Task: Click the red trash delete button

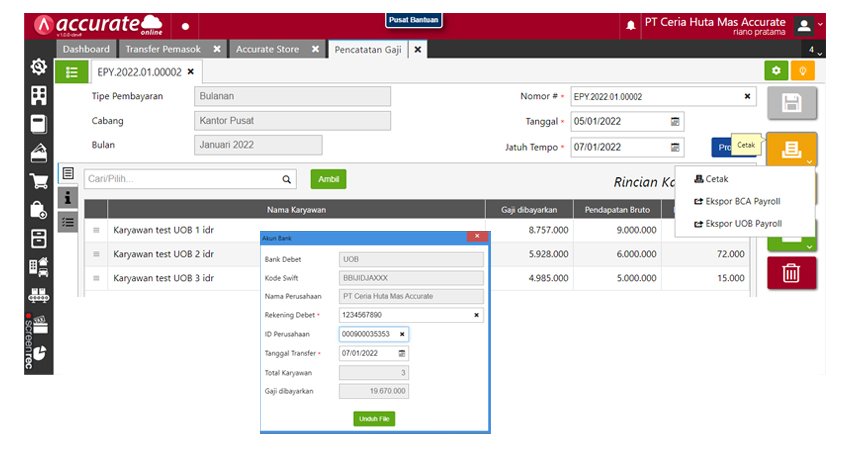Action: tap(791, 272)
